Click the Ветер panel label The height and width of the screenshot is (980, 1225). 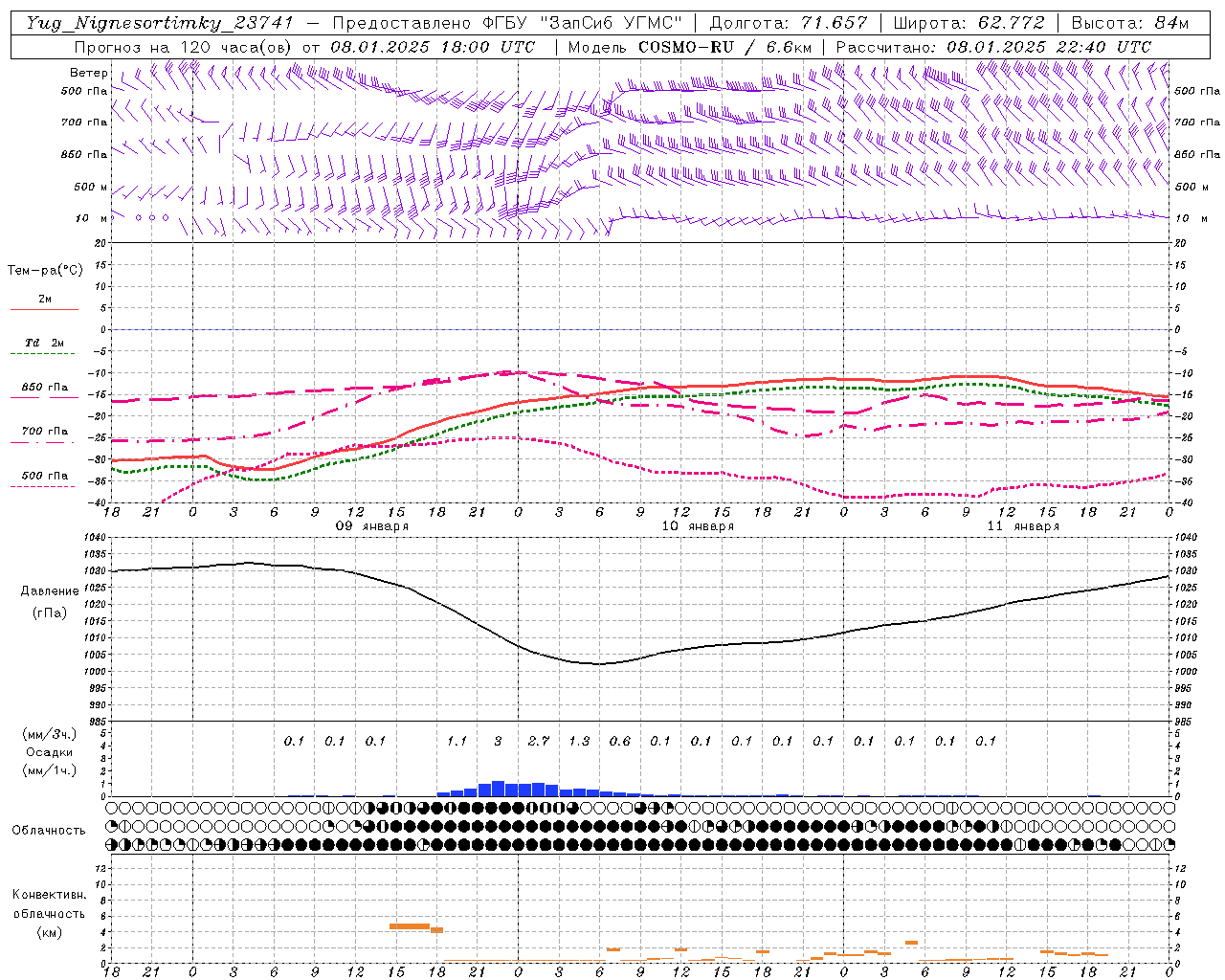point(89,73)
